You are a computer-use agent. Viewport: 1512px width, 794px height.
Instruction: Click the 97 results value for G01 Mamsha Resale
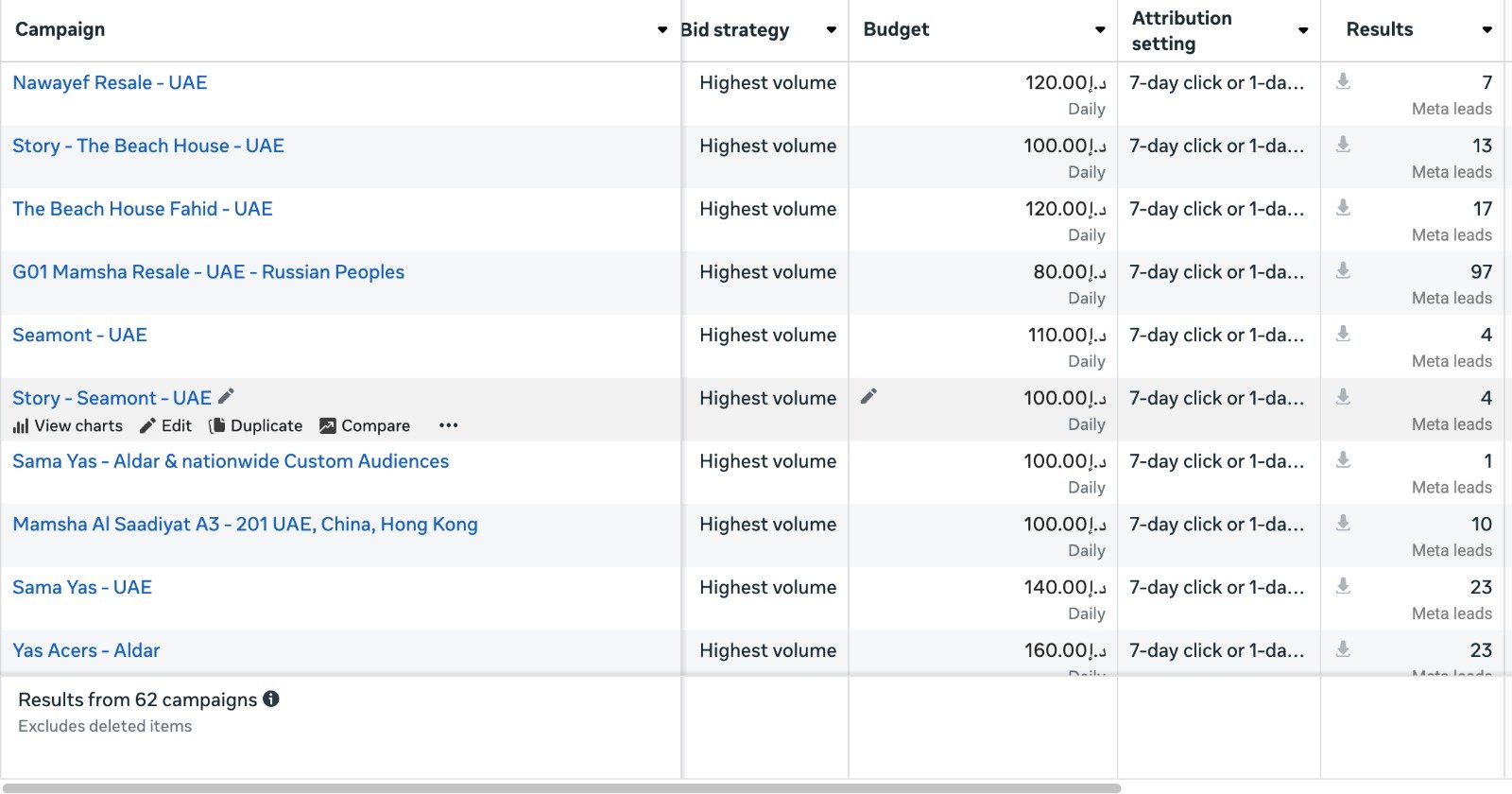coord(1482,272)
